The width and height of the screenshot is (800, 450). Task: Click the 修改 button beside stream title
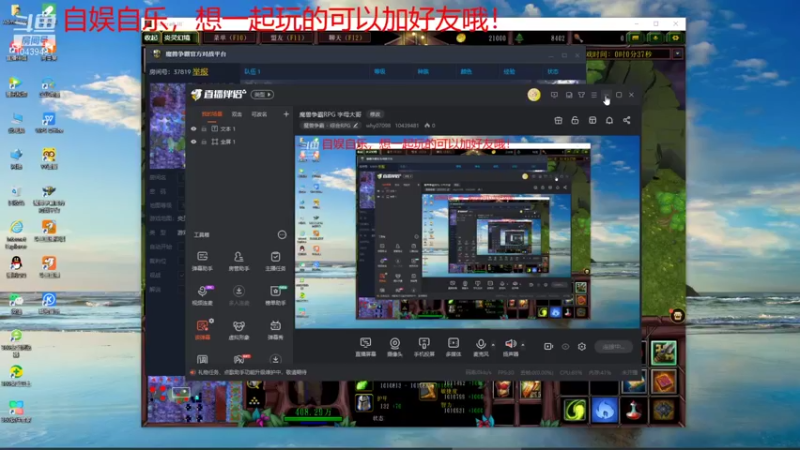375,114
